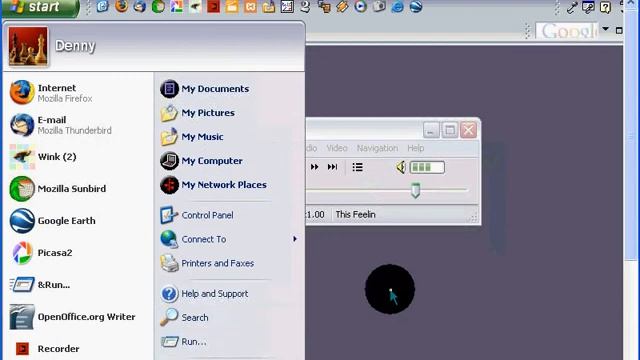Image resolution: width=640 pixels, height=360 pixels.
Task: Click the Start button
Action: [x=40, y=7]
